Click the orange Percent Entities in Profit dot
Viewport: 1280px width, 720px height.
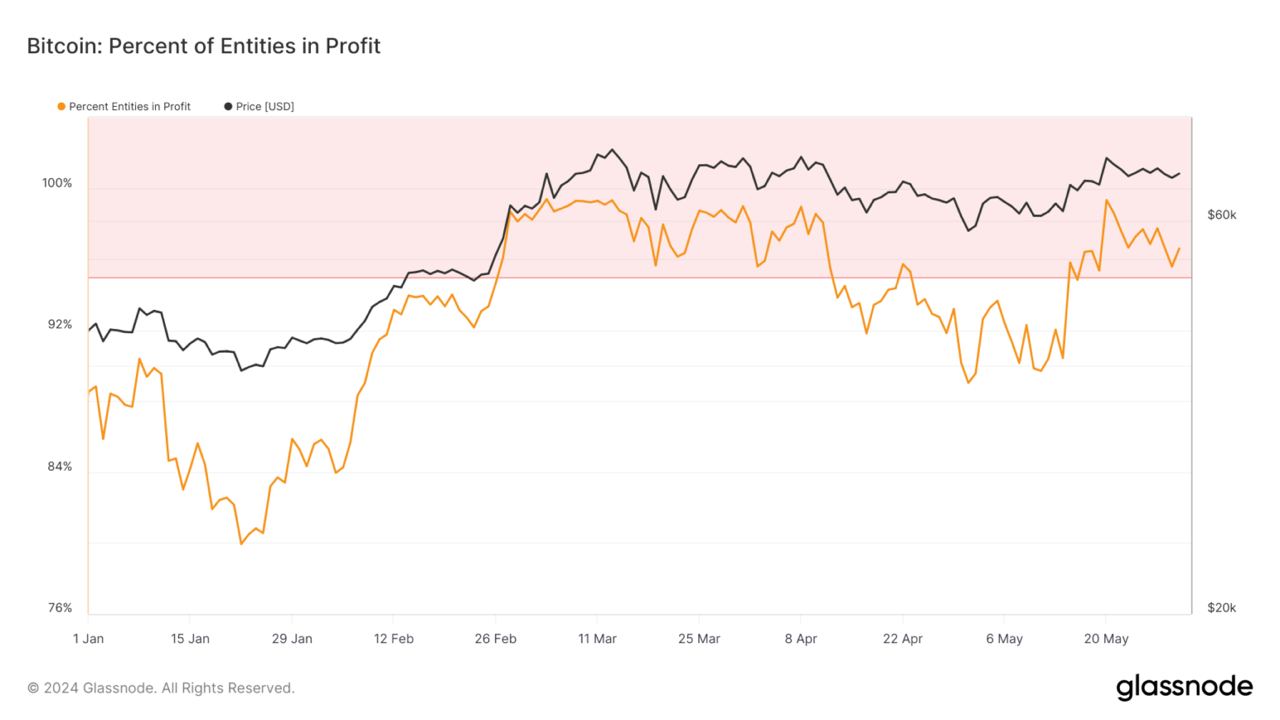[62, 106]
